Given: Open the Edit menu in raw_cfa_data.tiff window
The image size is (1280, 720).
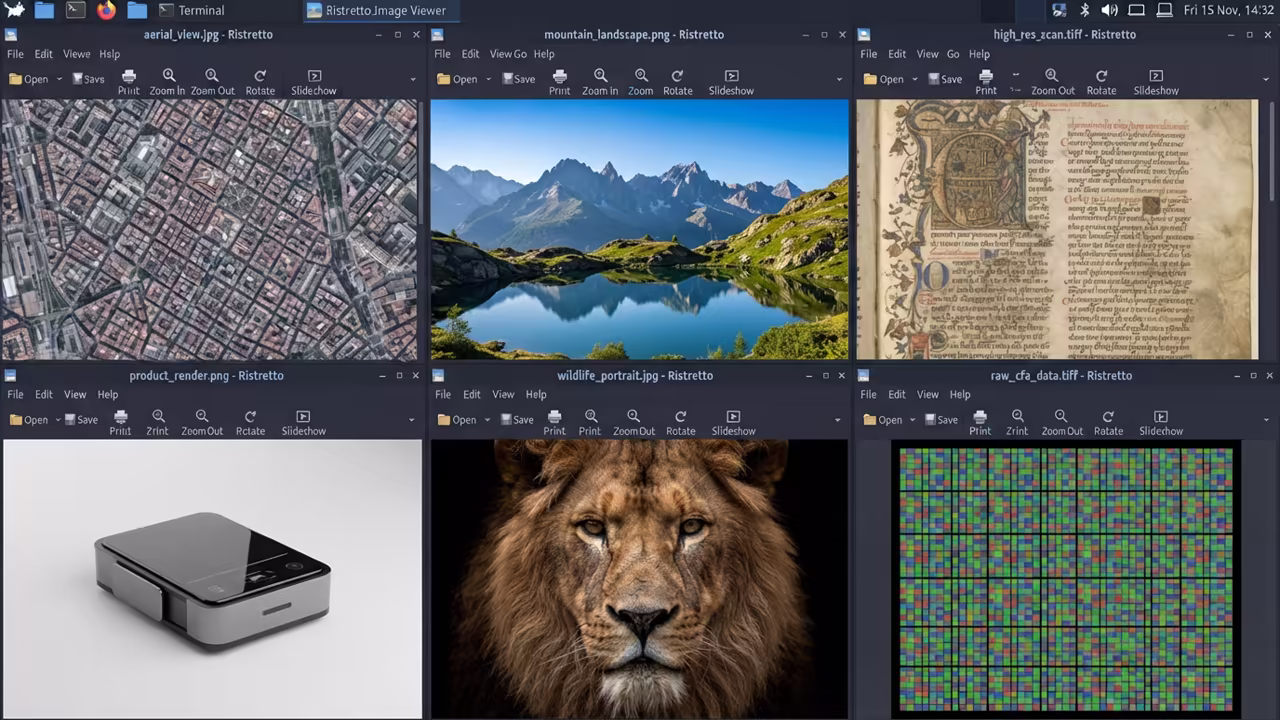Looking at the screenshot, I should (897, 395).
